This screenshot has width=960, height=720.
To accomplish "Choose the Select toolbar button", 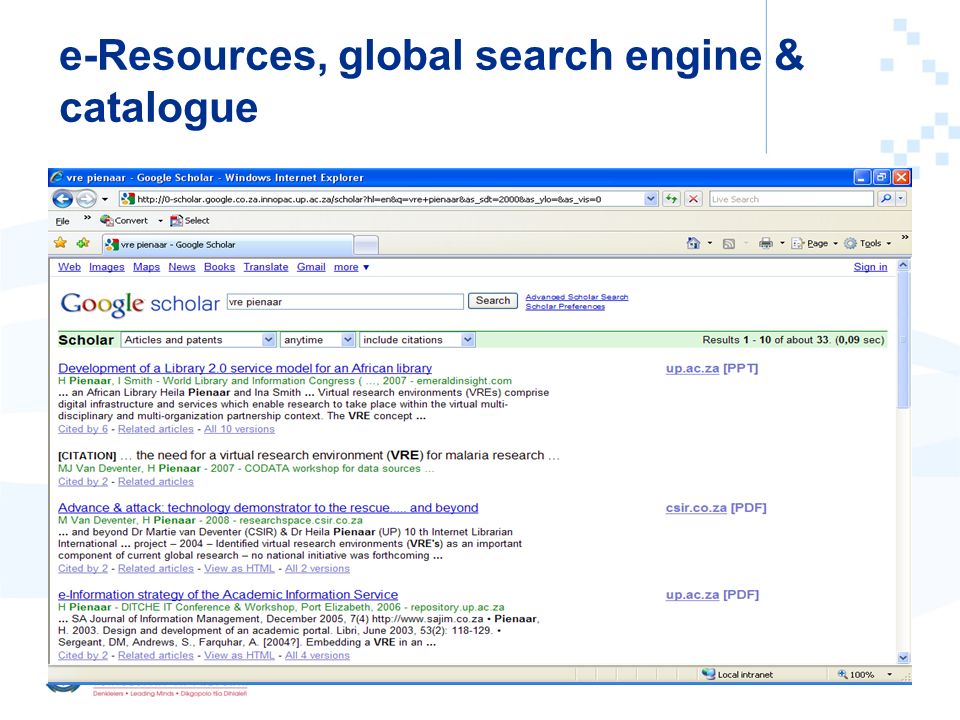I will 190,220.
